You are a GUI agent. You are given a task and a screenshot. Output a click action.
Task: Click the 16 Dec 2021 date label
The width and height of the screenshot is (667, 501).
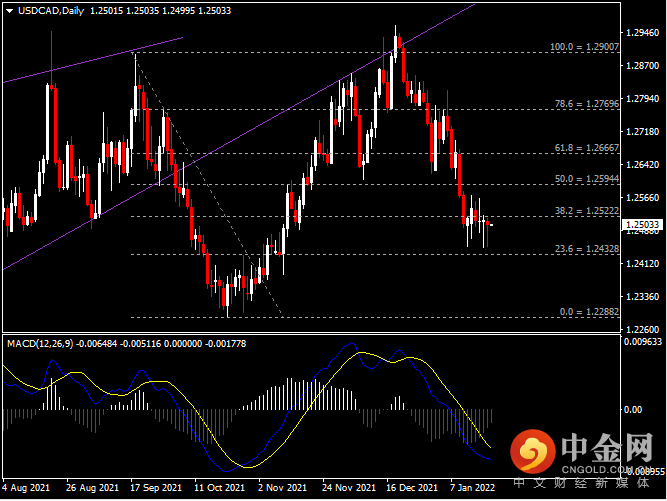[x=412, y=487]
